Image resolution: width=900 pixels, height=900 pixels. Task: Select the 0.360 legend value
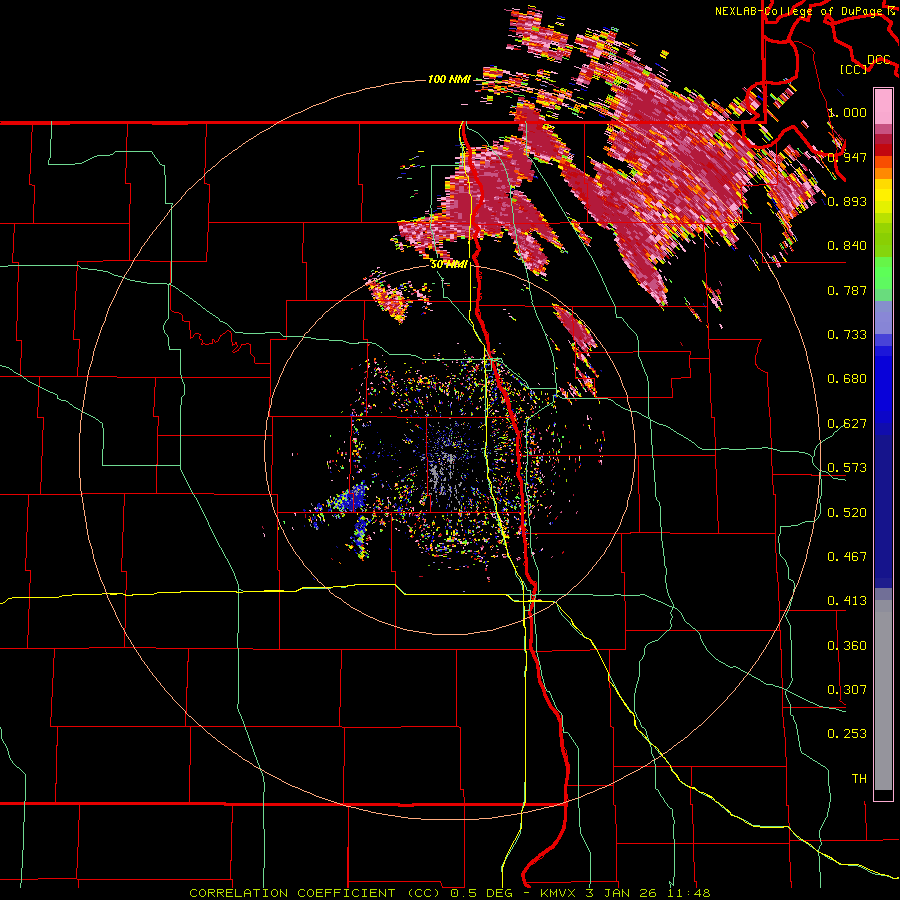click(847, 646)
